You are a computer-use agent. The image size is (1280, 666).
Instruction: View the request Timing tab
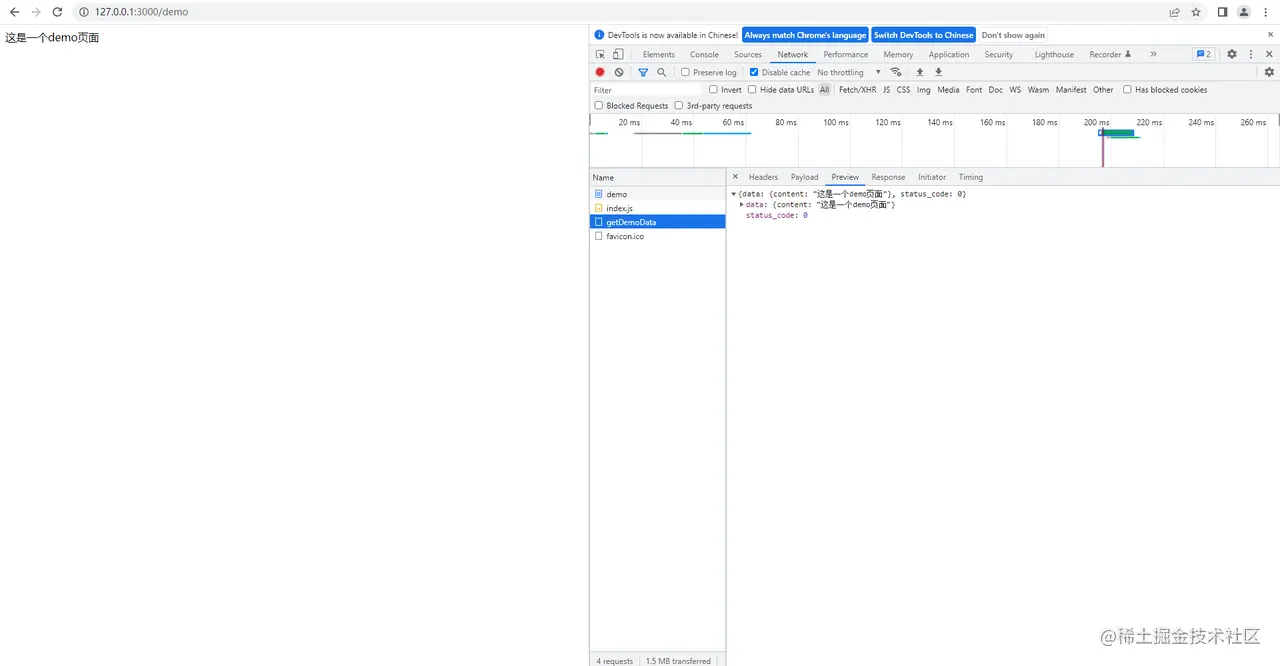(x=971, y=177)
